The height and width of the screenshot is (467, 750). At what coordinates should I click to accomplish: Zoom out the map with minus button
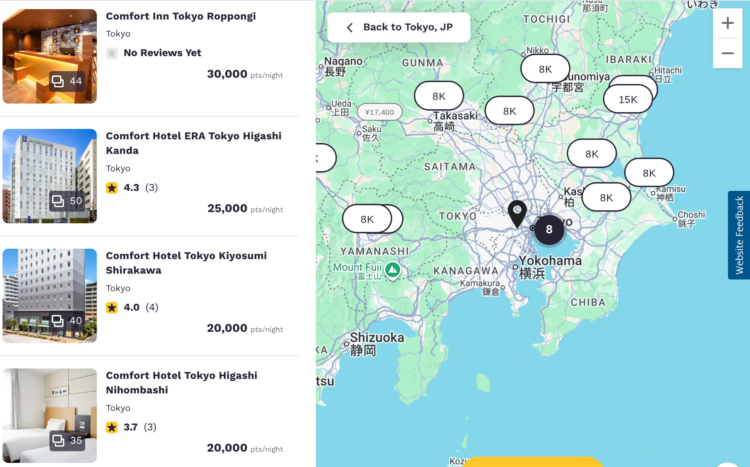pos(728,53)
